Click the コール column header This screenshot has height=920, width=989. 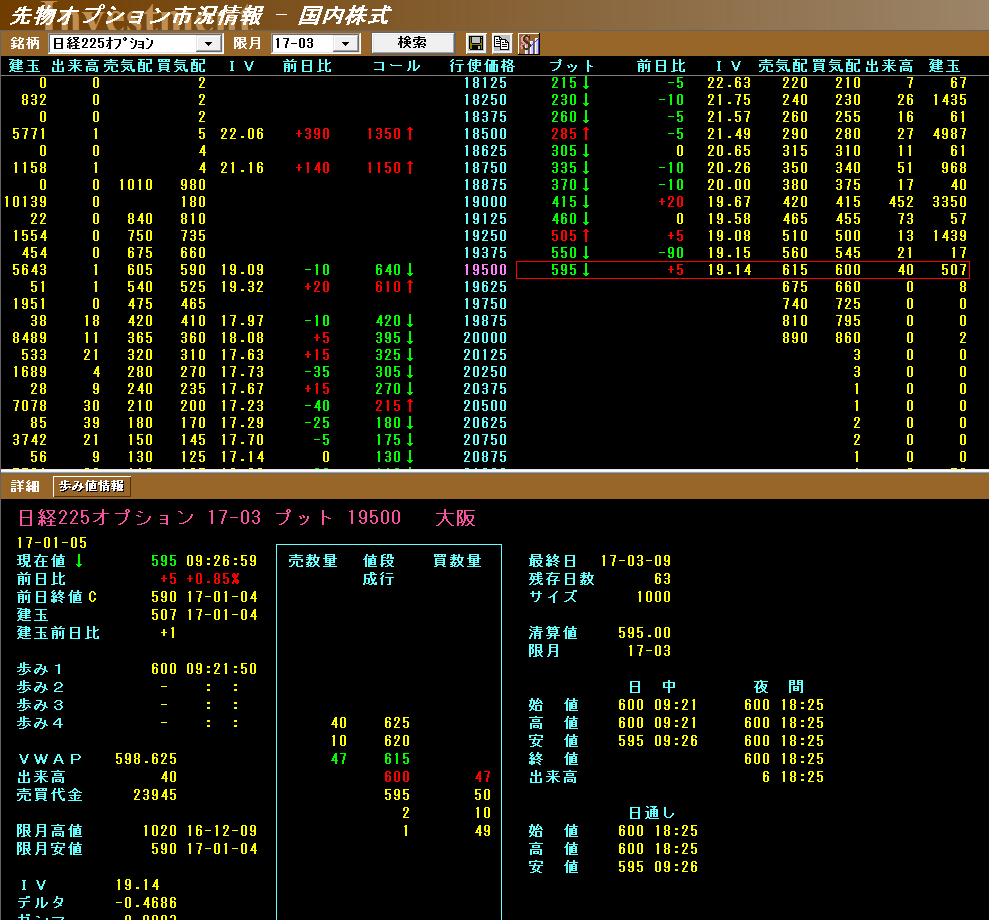pyautogui.click(x=396, y=66)
